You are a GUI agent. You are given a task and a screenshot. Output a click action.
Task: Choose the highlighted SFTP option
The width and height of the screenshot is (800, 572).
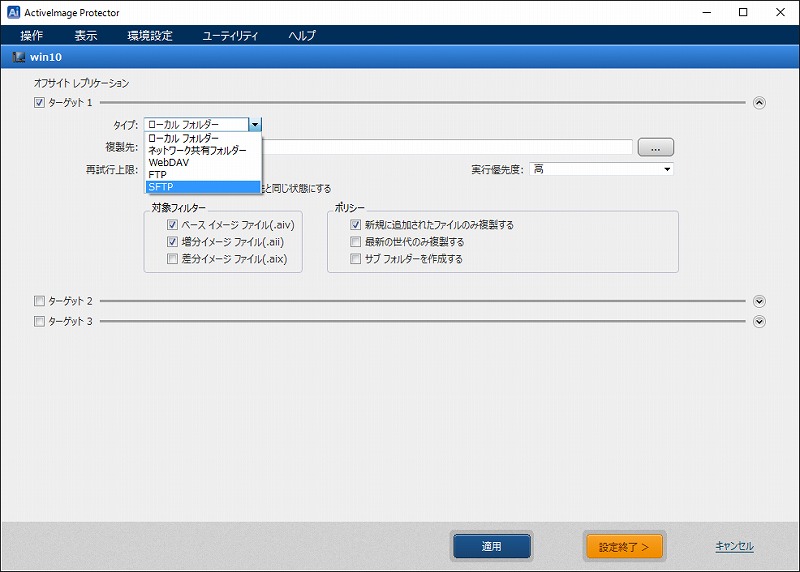click(x=203, y=187)
